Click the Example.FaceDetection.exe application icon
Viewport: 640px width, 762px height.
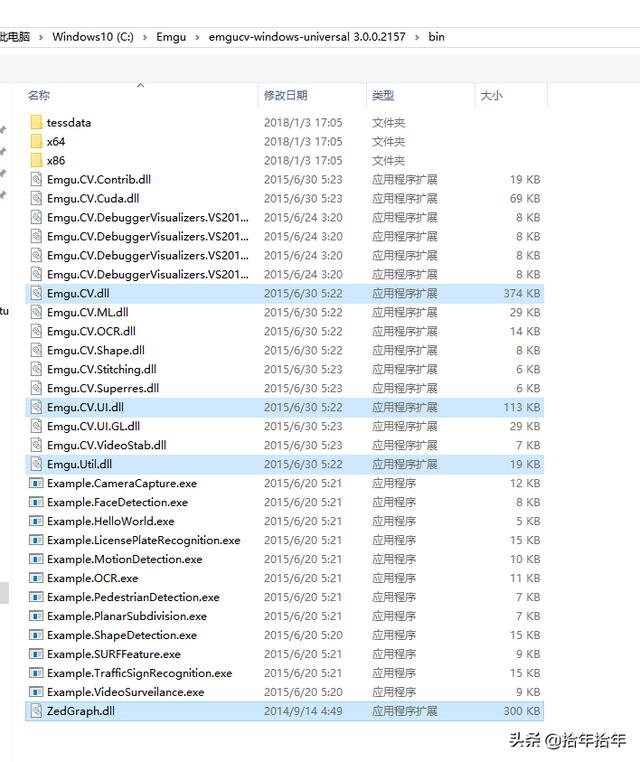coord(36,502)
